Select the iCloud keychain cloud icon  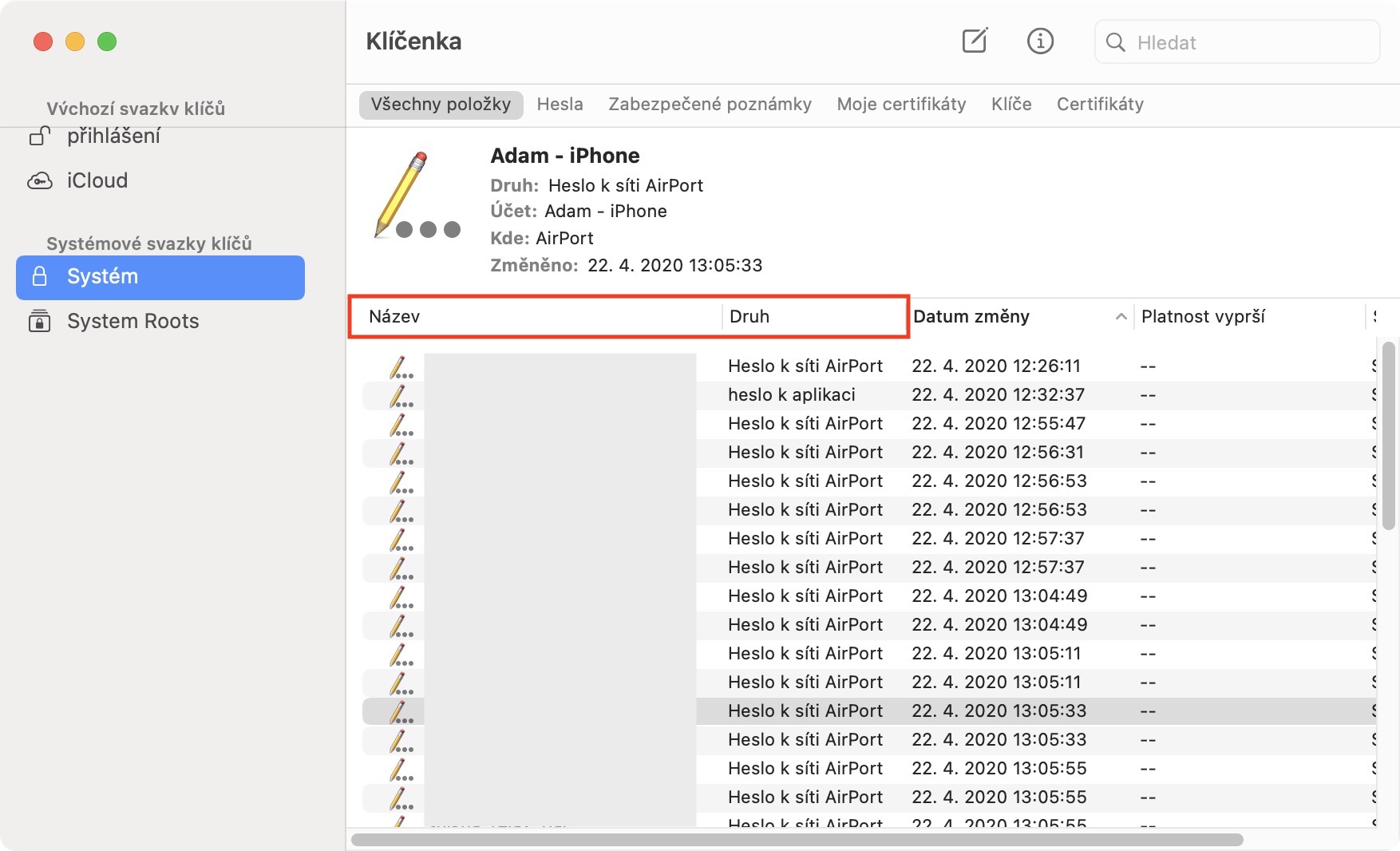coord(40,181)
